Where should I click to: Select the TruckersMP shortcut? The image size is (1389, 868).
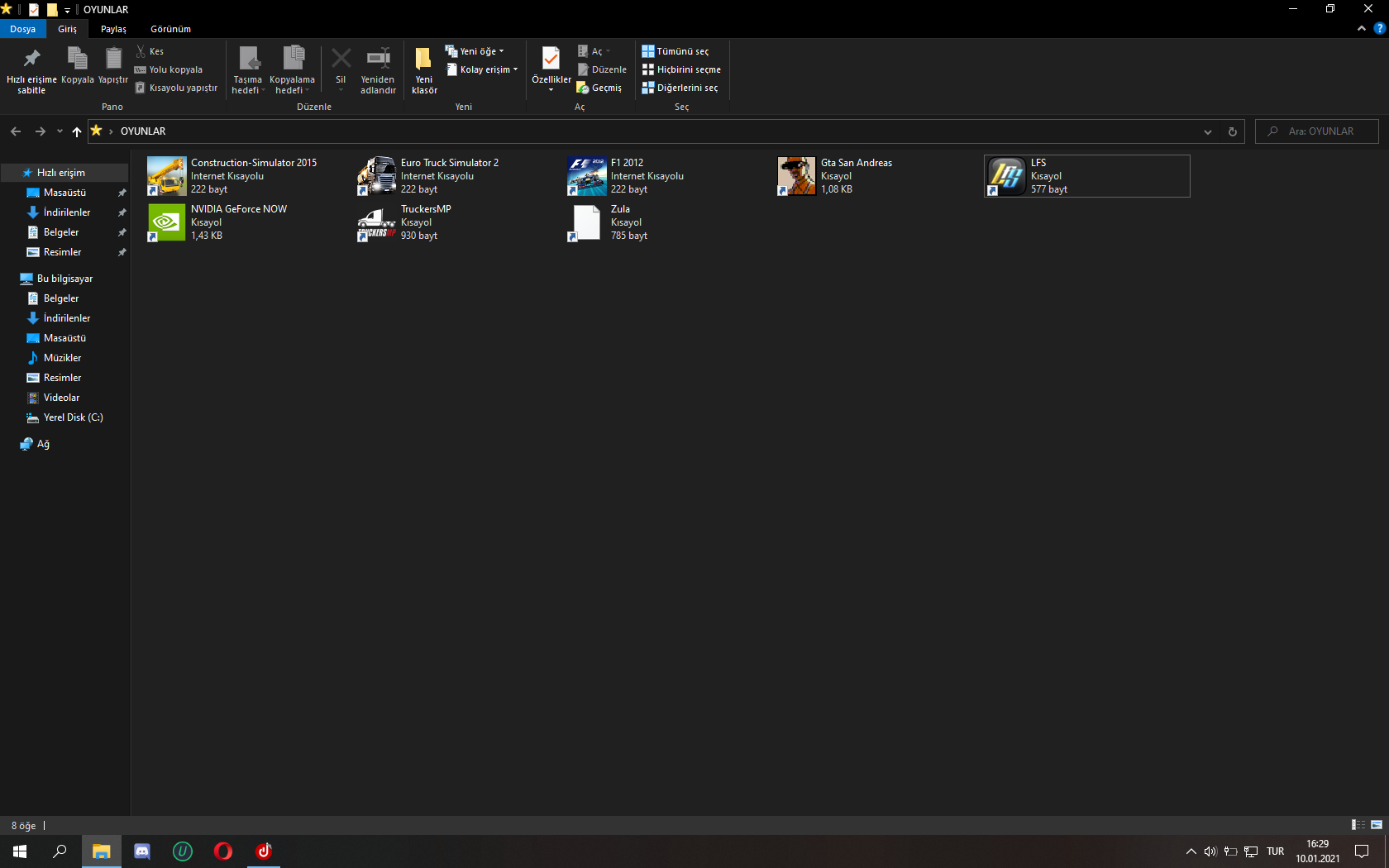coord(457,222)
